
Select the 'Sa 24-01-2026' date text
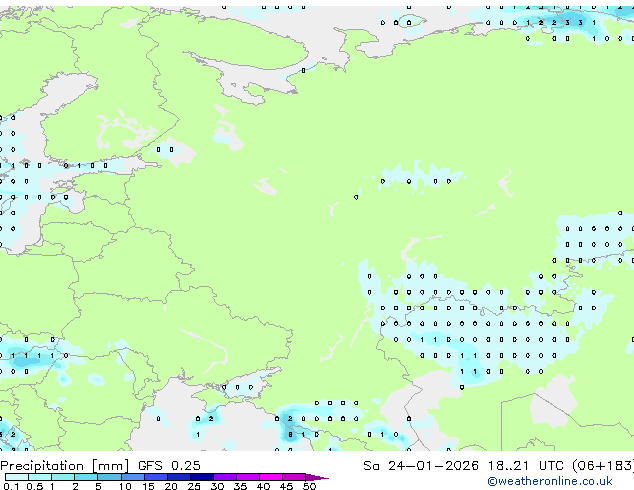tap(421, 466)
